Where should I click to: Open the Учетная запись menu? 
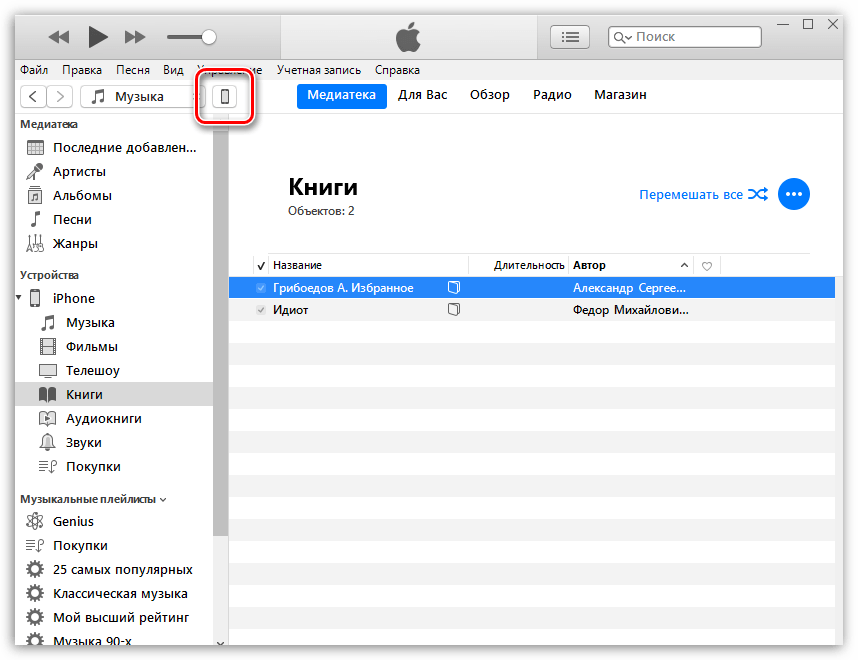pos(318,70)
